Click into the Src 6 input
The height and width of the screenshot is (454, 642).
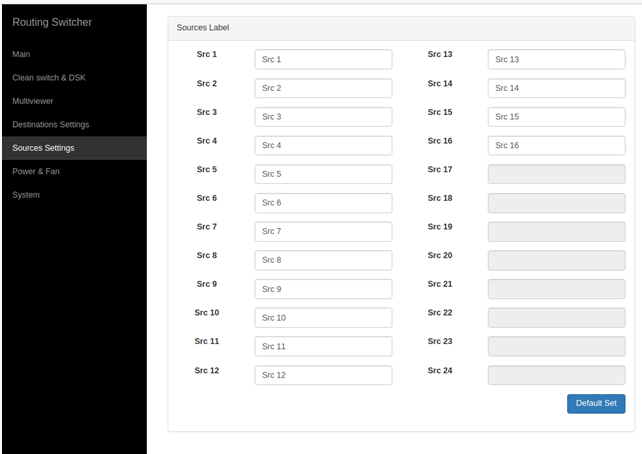pyautogui.click(x=323, y=203)
